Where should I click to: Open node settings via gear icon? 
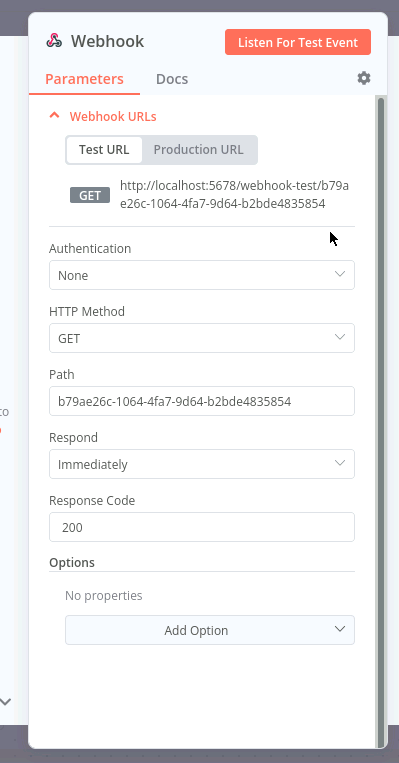[364, 78]
